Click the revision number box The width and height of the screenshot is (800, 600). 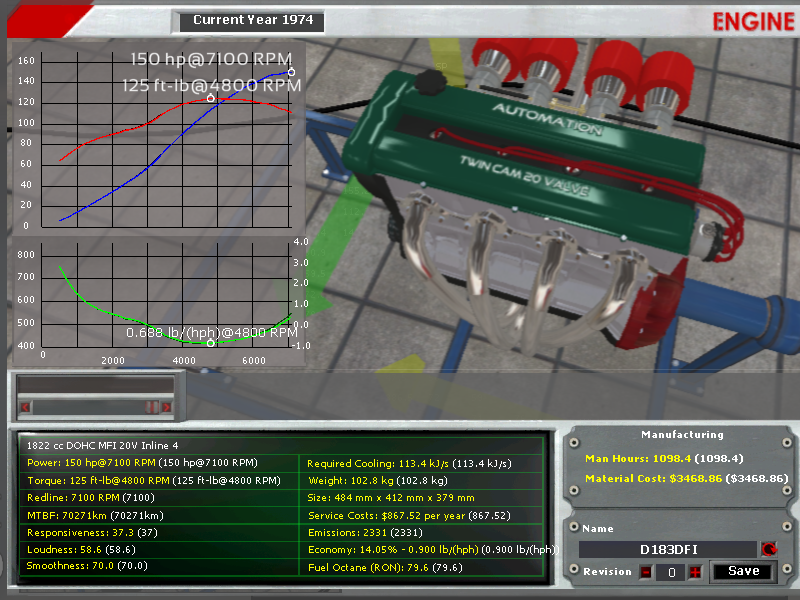(670, 572)
